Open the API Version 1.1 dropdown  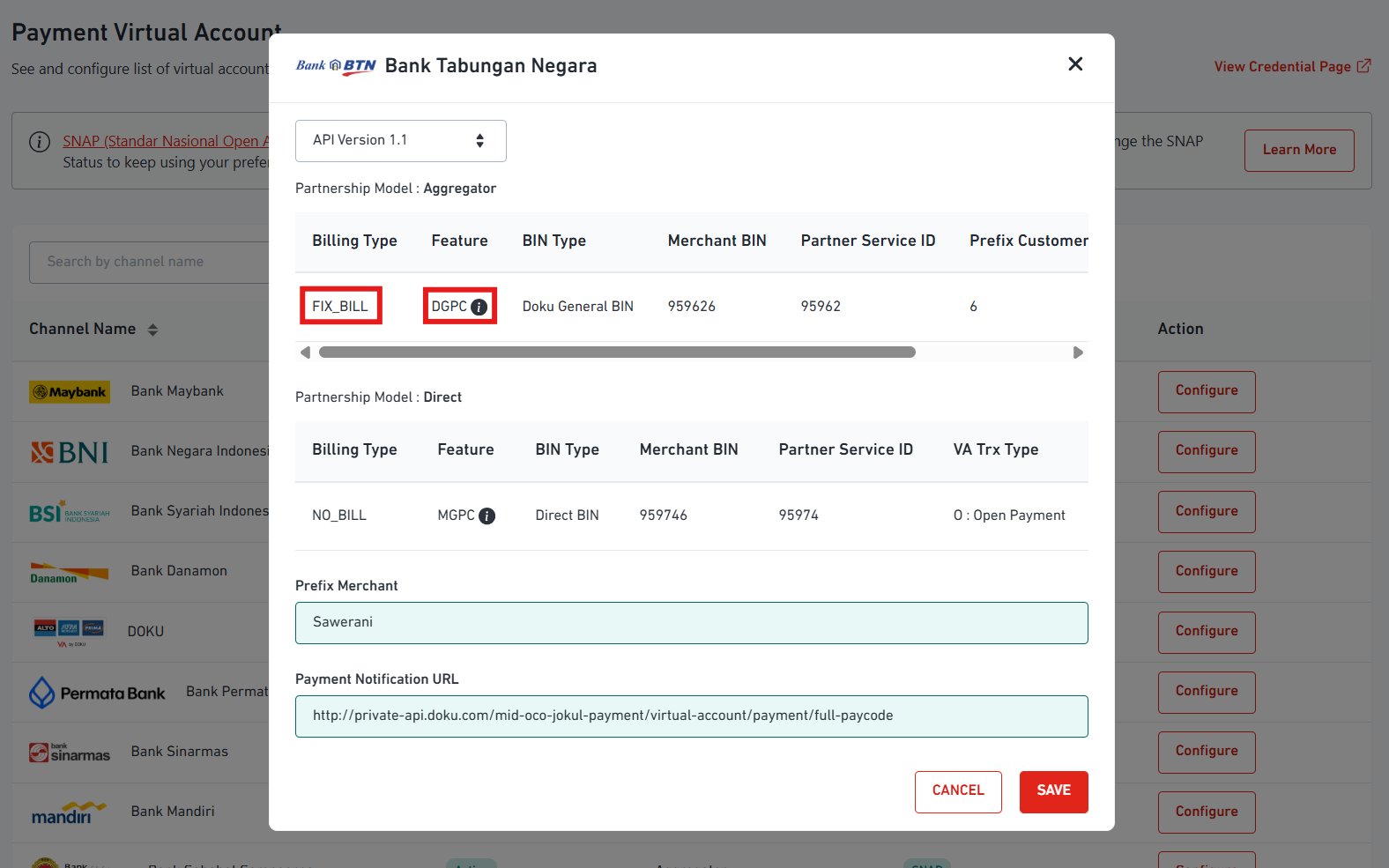(x=400, y=141)
